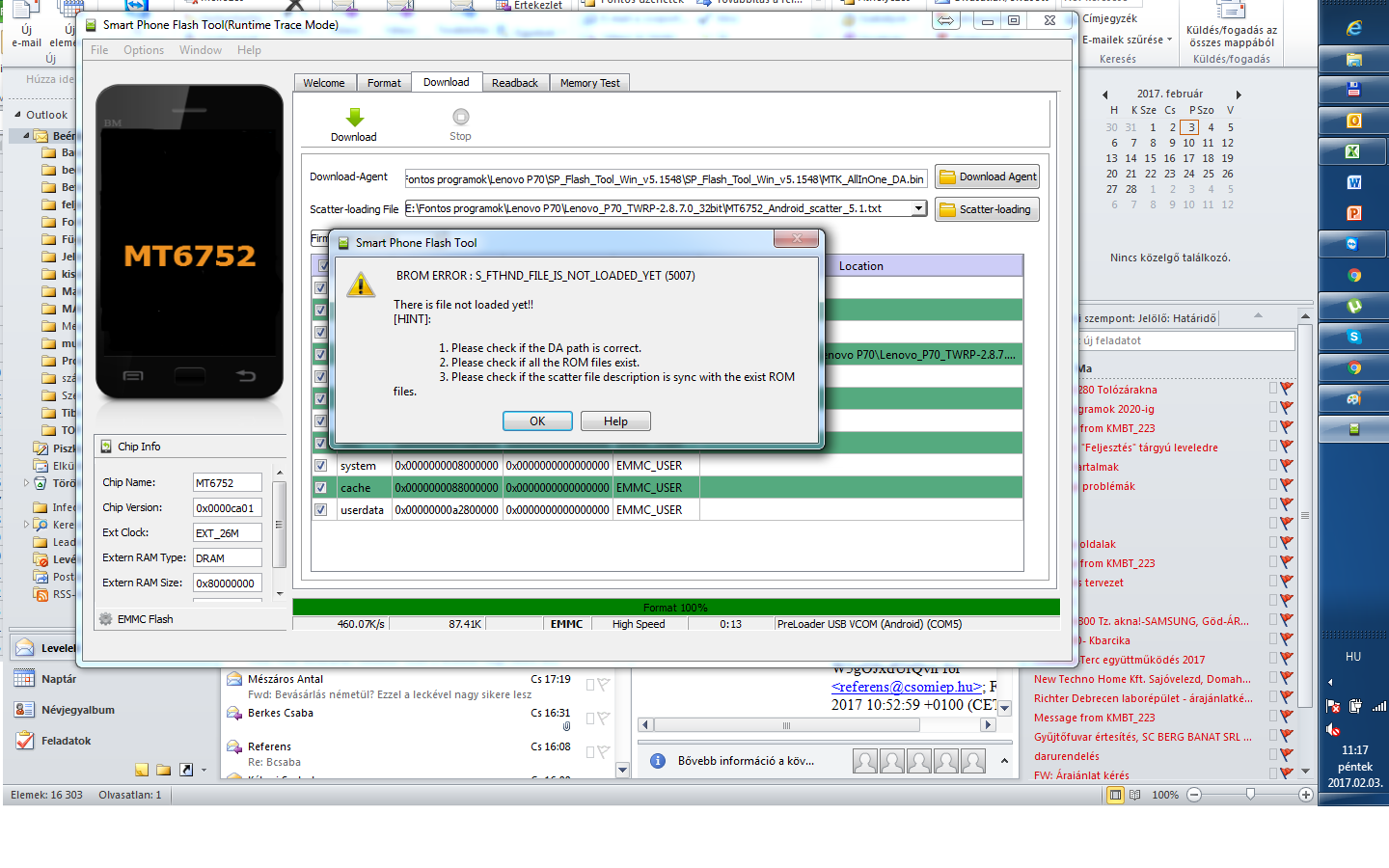Open uTorrent from the taskbar
Viewport: 1389px width, 868px height.
[x=1354, y=306]
